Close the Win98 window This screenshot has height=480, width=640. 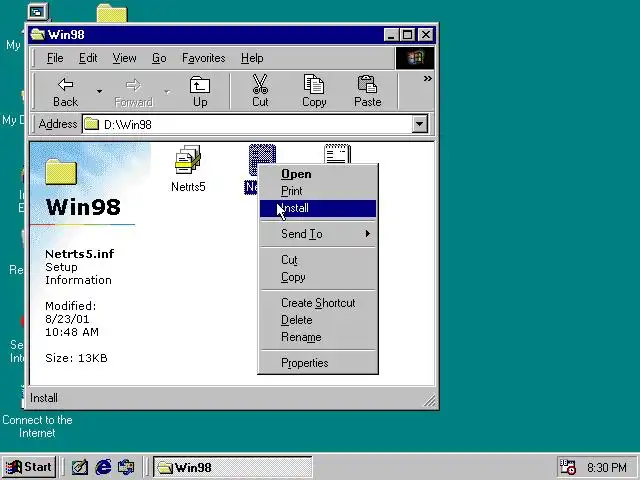click(x=425, y=35)
